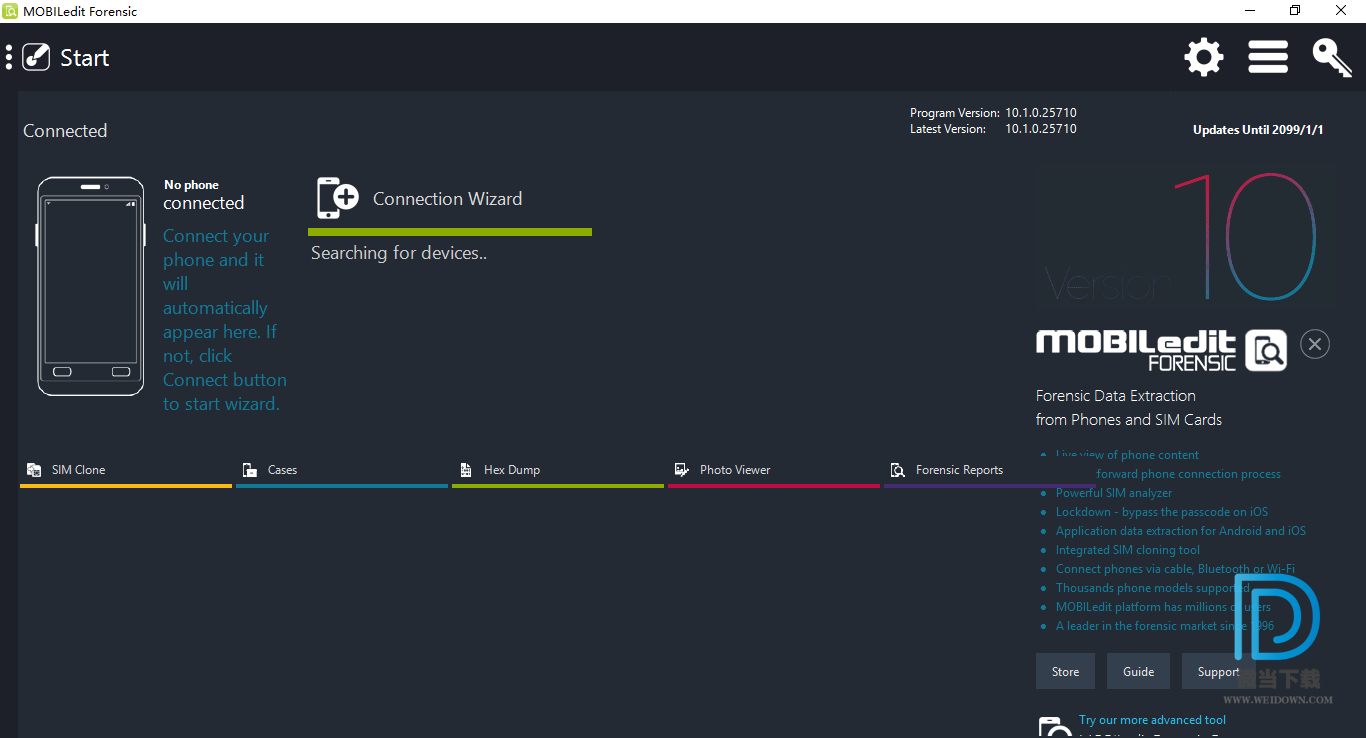This screenshot has width=1366, height=738.
Task: Click 'Integrated SIM cloning tool' text
Action: [x=1127, y=550]
